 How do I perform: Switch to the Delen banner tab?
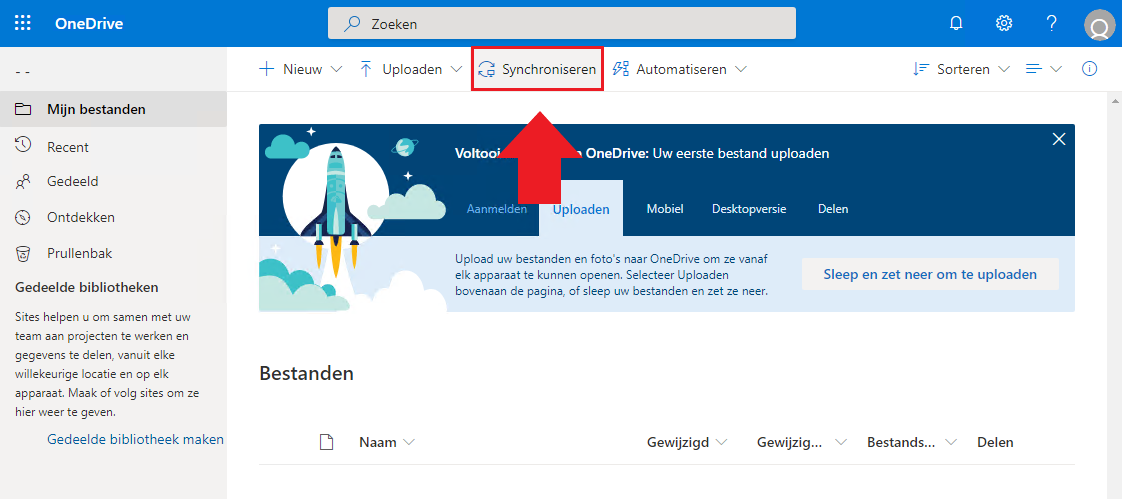tap(833, 209)
